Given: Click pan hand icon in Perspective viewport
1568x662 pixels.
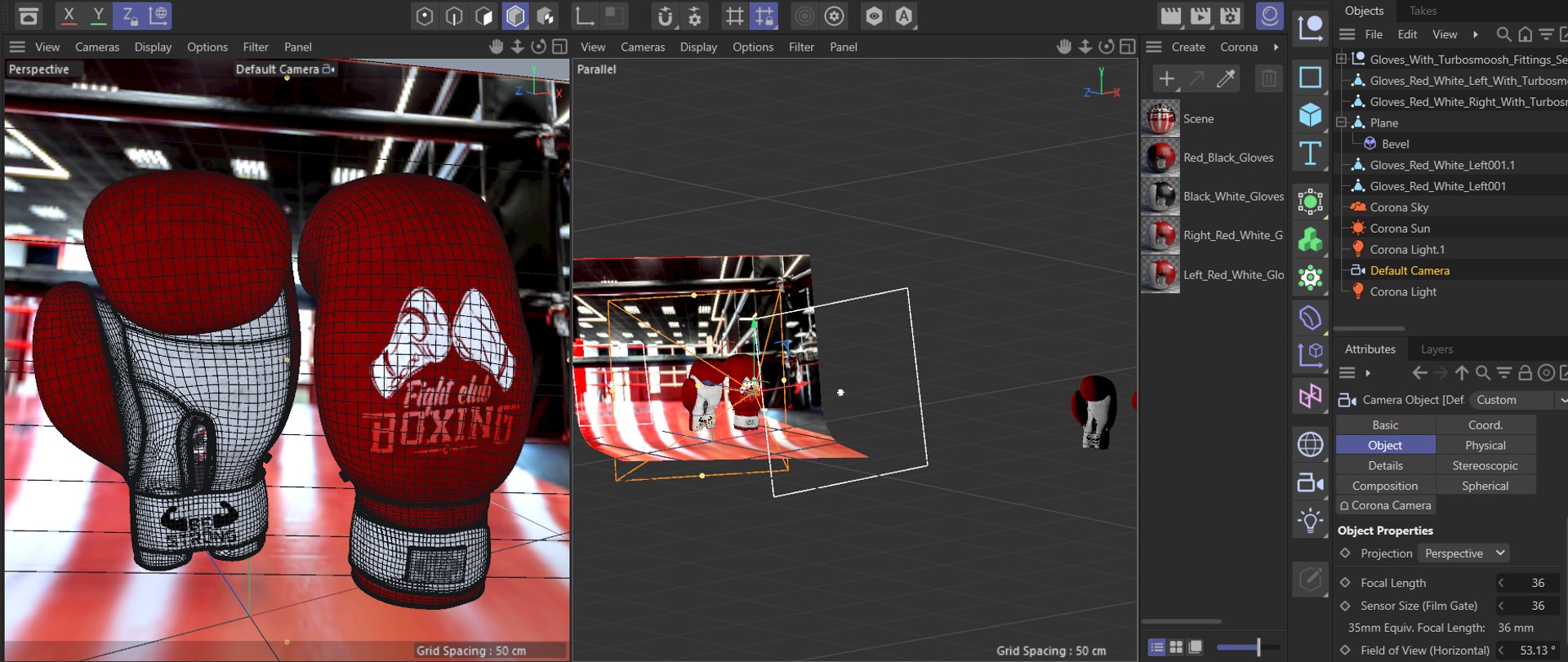Looking at the screenshot, I should [496, 47].
